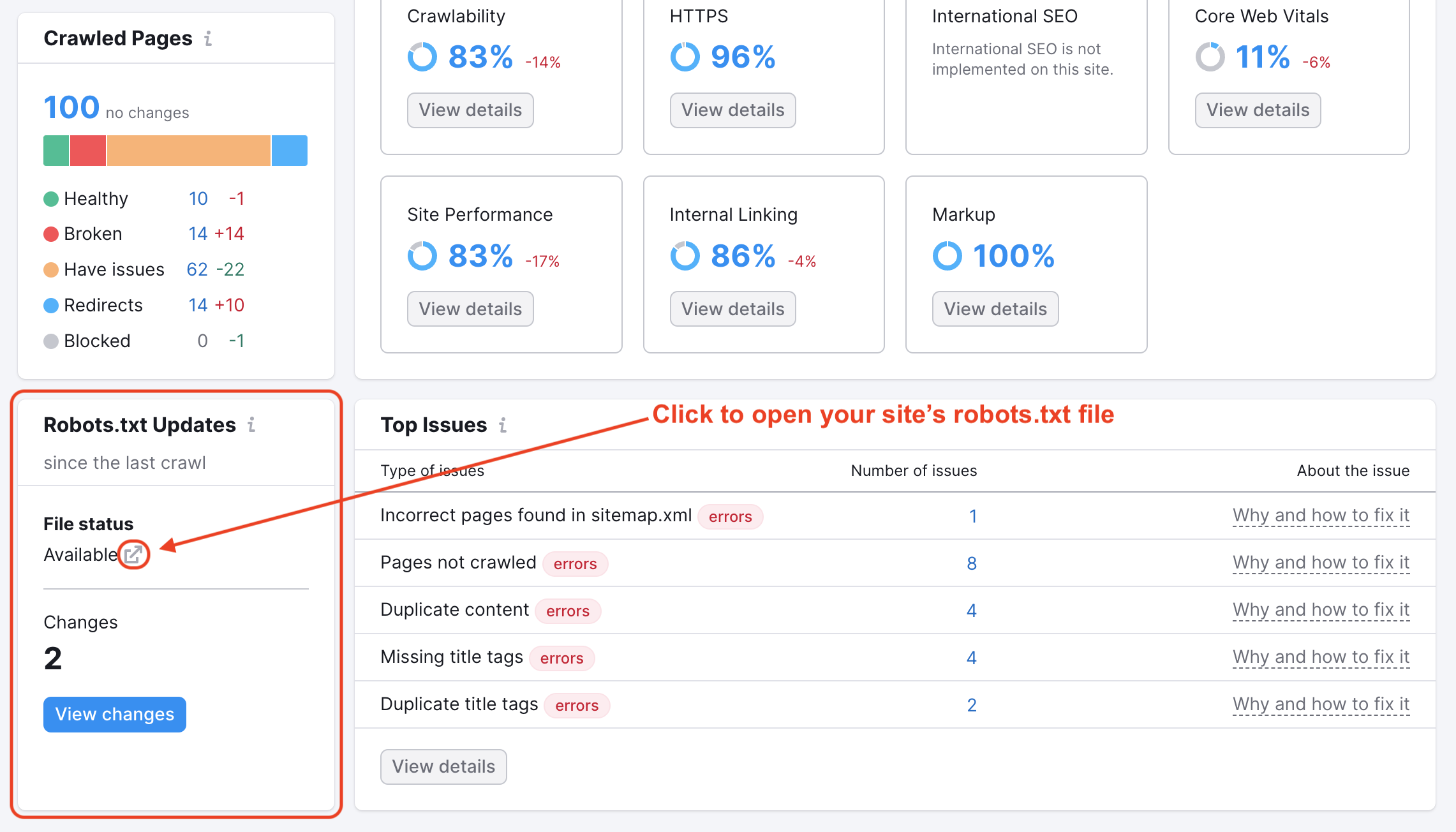Screen dimensions: 1456x832
Task: Select the HTTPS score circle icon
Action: coord(684,57)
